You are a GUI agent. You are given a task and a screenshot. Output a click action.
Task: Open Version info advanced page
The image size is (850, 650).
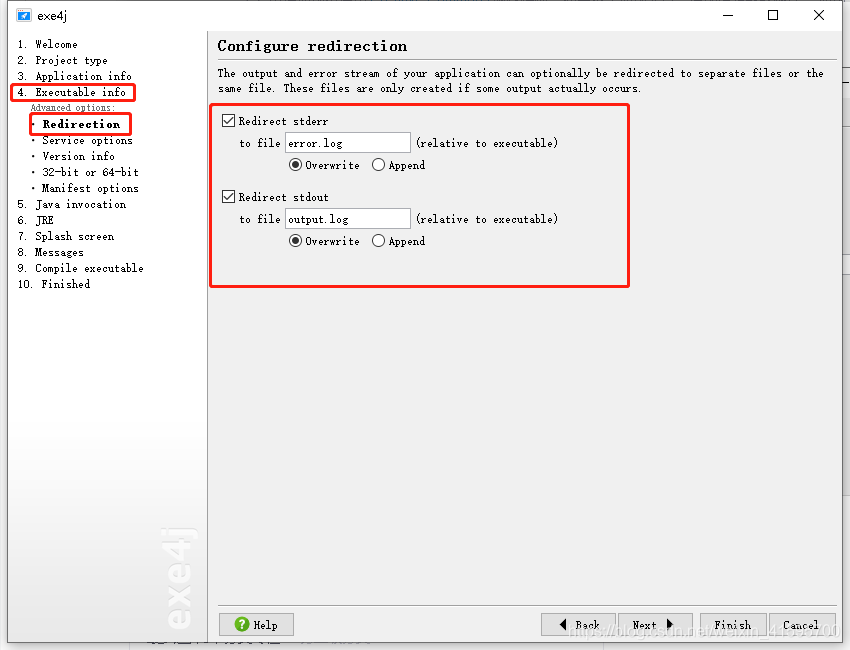pyautogui.click(x=79, y=156)
